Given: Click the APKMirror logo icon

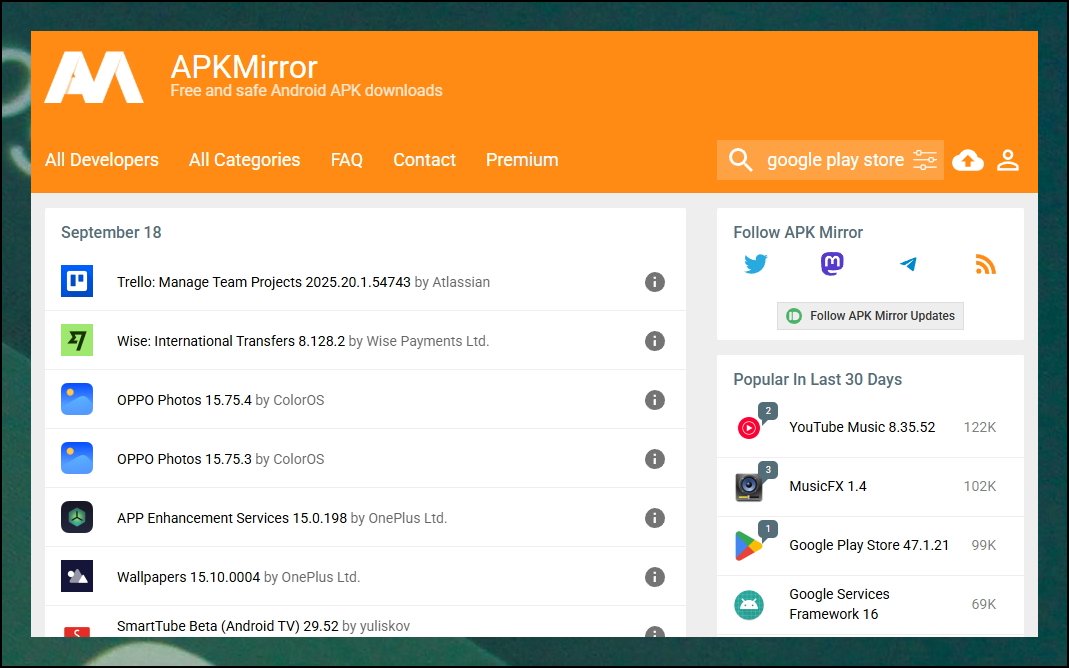Looking at the screenshot, I should 94,77.
